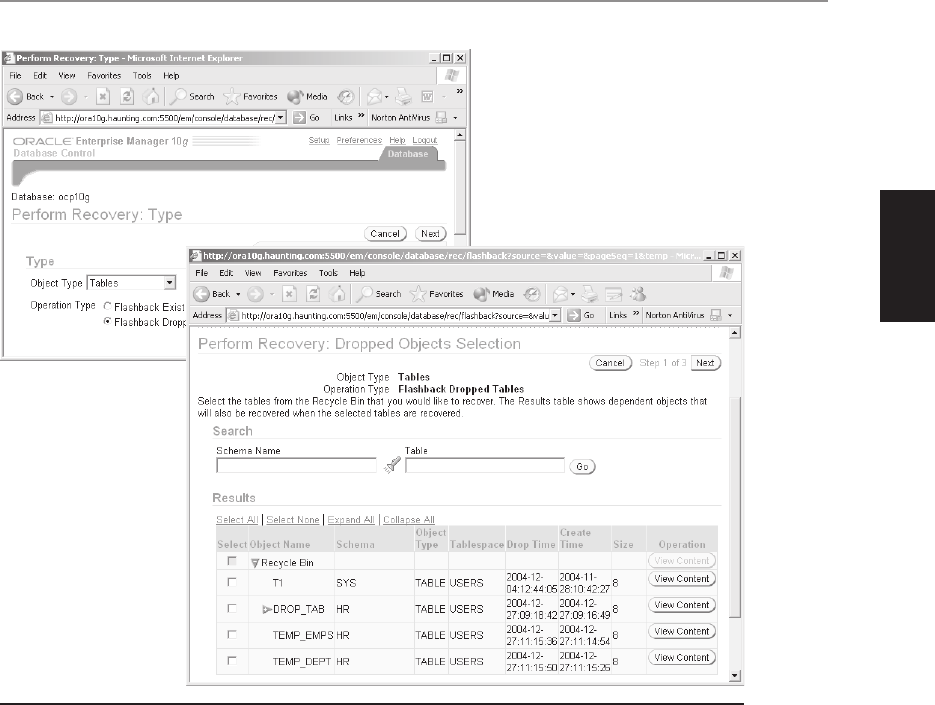The width and height of the screenshot is (935, 705).
Task: Click History icon in front window toolbar
Action: [x=532, y=294]
